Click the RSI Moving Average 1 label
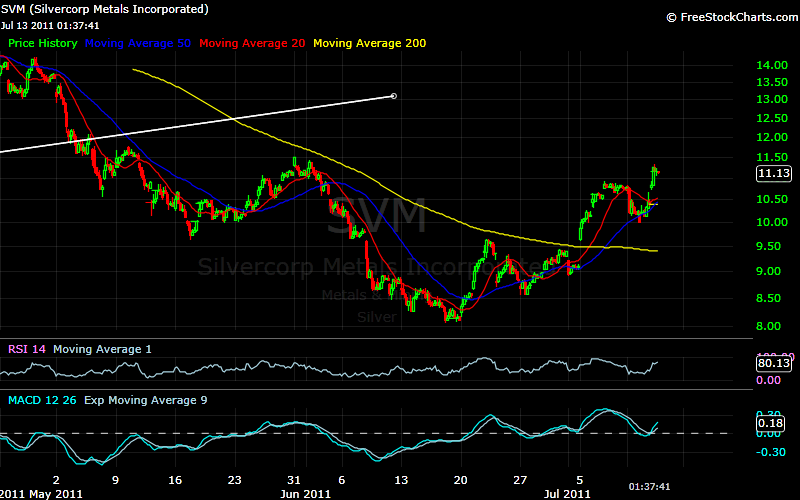The height and width of the screenshot is (500, 800). click(102, 349)
